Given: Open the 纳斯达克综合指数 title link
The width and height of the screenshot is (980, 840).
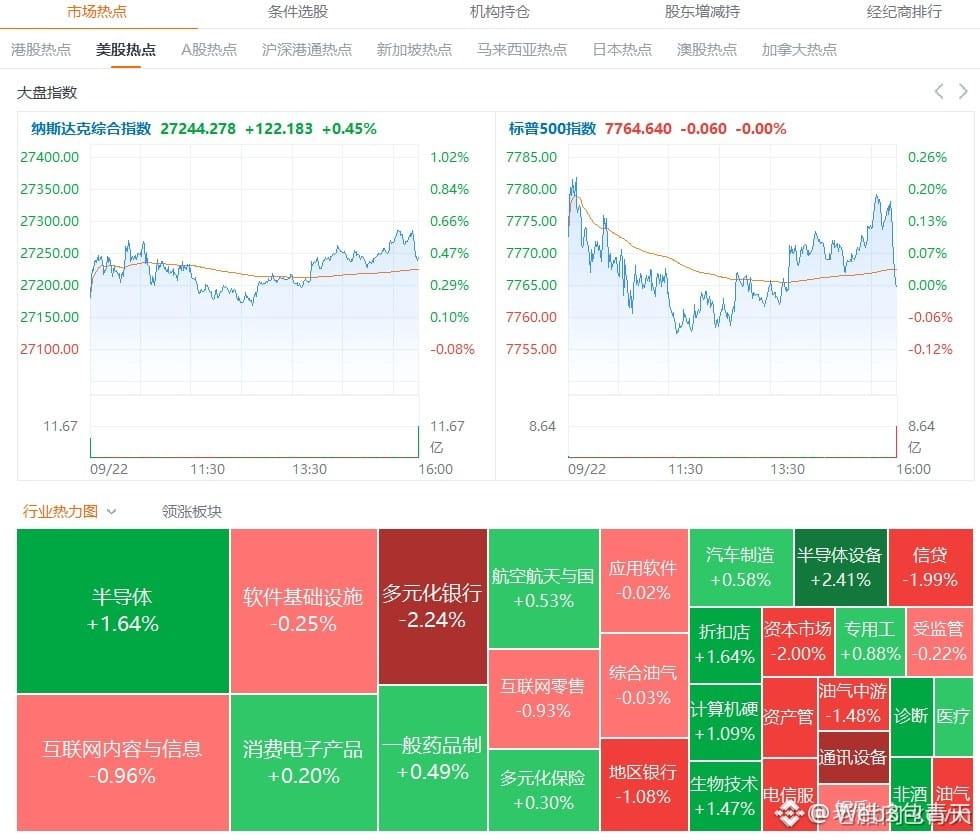Looking at the screenshot, I should pyautogui.click(x=91, y=129).
